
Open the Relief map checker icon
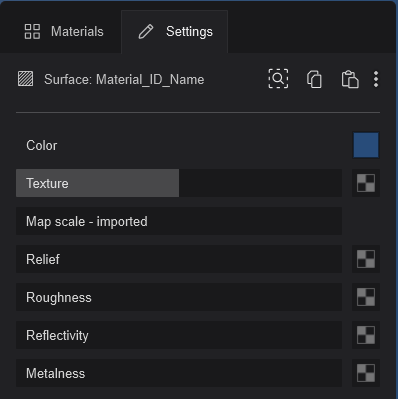tap(366, 259)
